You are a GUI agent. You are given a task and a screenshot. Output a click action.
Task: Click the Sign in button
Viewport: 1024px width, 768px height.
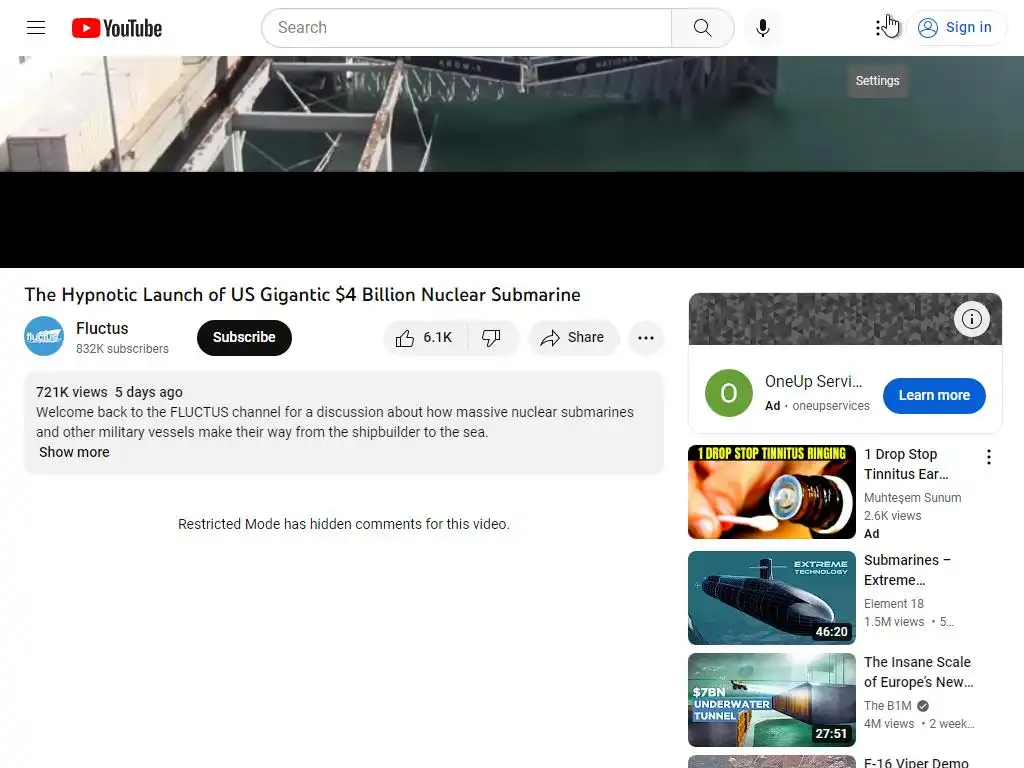(x=955, y=27)
